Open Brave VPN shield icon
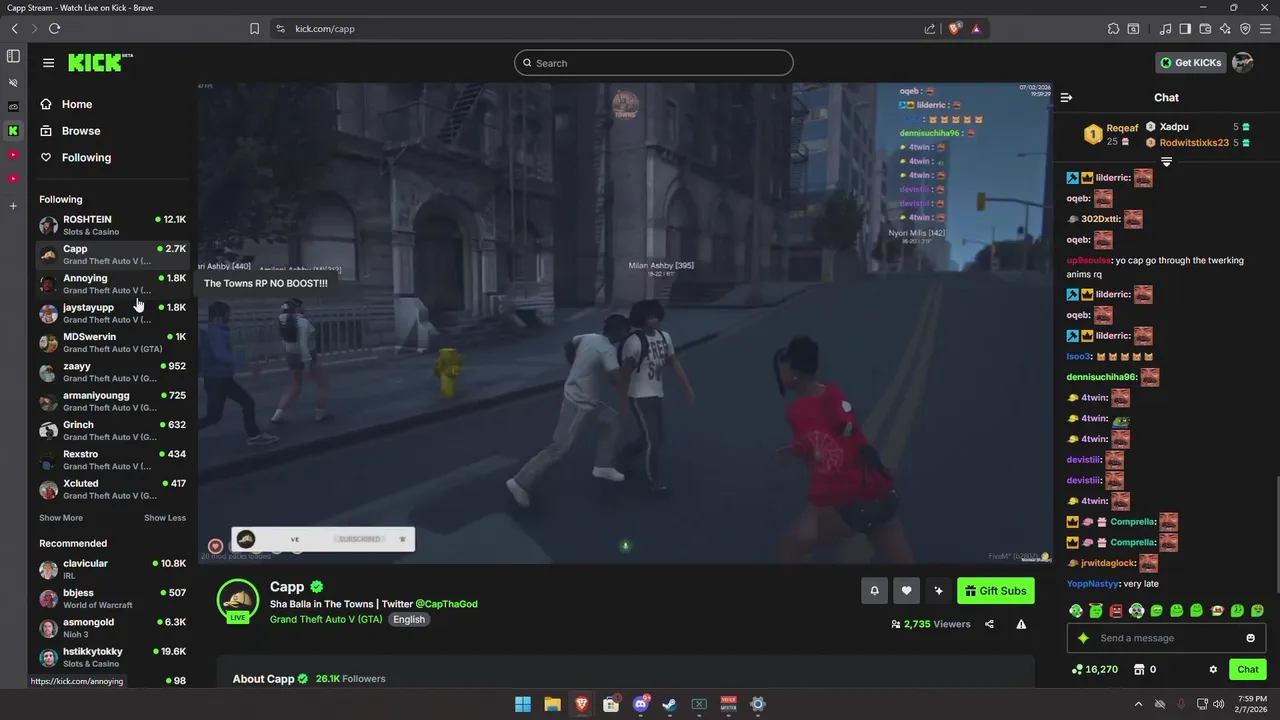The height and width of the screenshot is (720, 1280). pyautogui.click(x=1245, y=28)
